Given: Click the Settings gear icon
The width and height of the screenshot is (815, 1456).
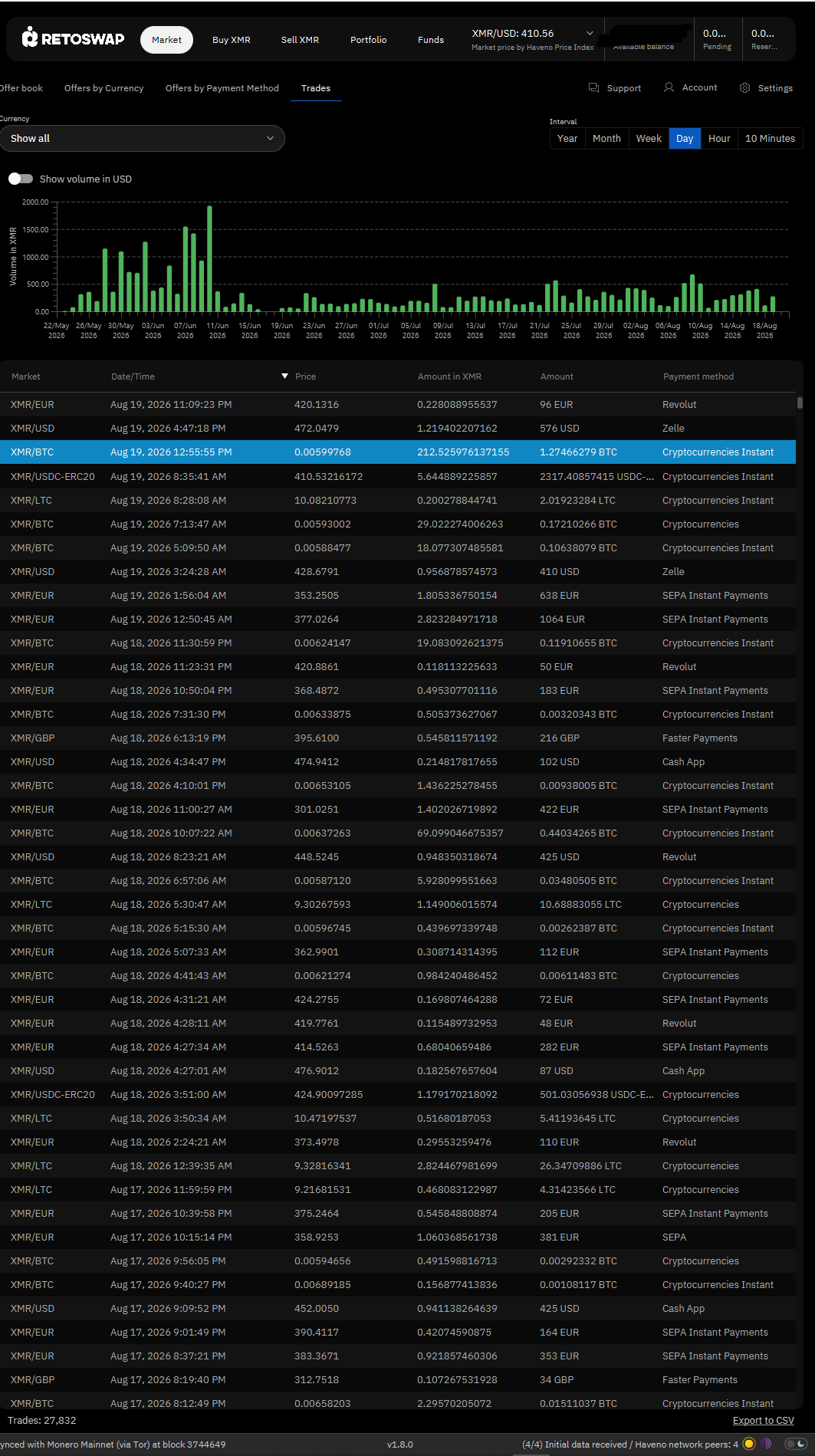Looking at the screenshot, I should (x=744, y=88).
